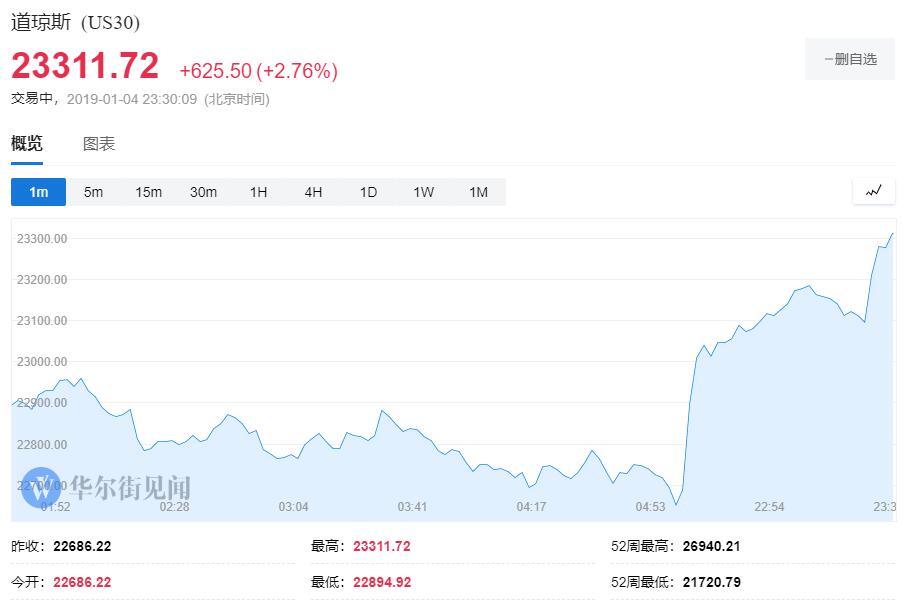Open the 图表 tab
Screen dimensions: 908x608
coord(99,144)
